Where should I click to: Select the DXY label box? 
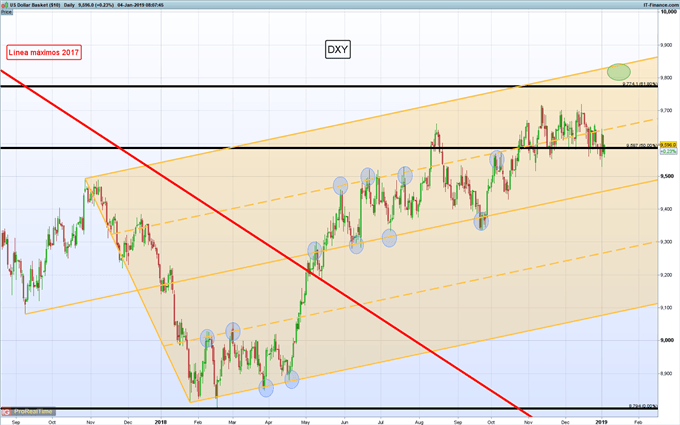(337, 49)
